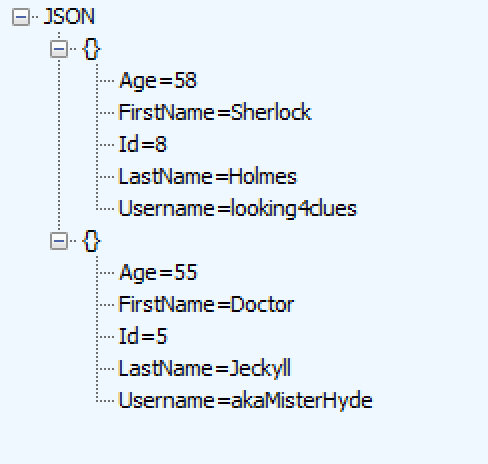Click the value Sherlock in FirstName
488x464 pixels.
(271, 112)
